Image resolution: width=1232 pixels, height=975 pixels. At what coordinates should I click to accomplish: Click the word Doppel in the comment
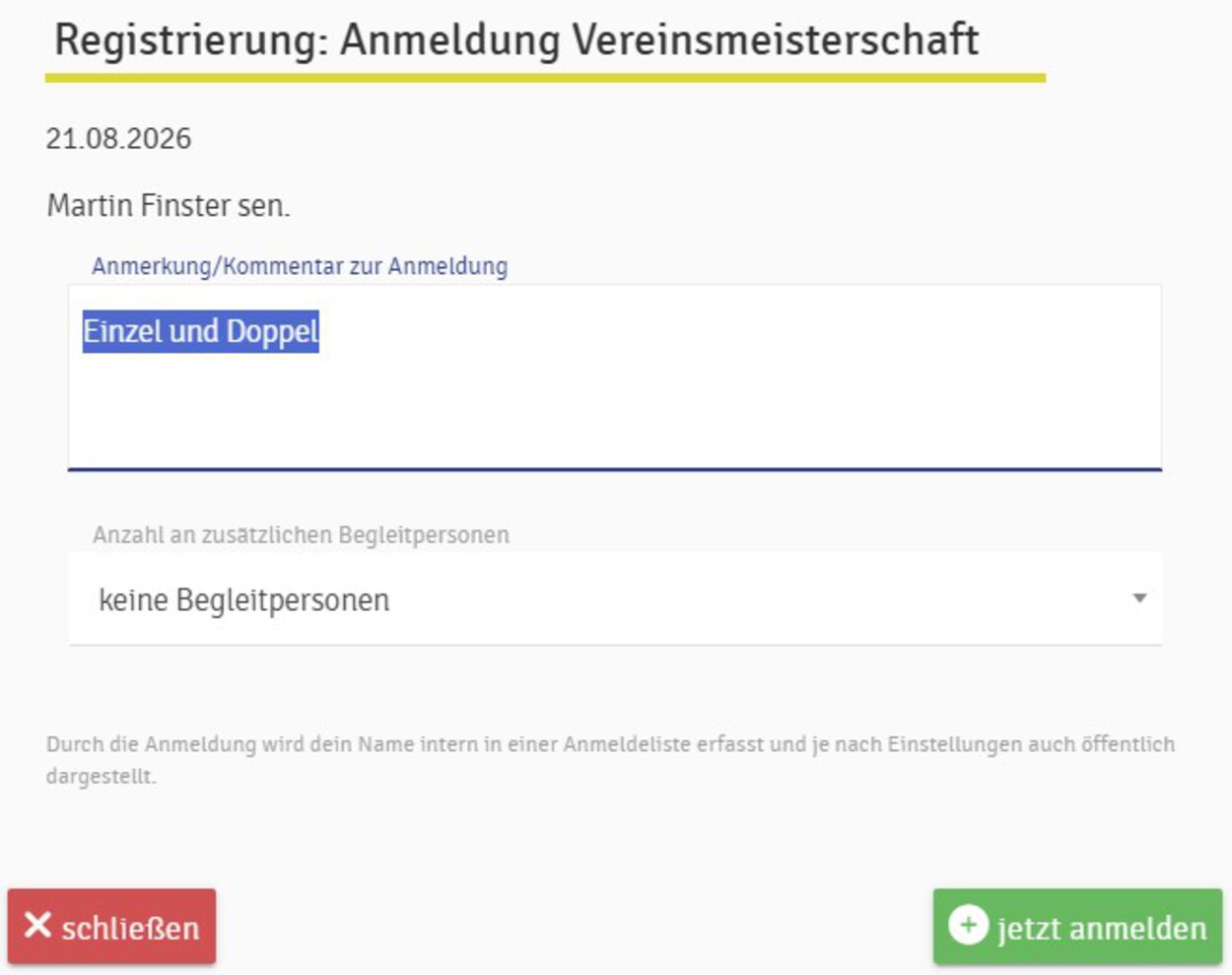[x=273, y=332]
